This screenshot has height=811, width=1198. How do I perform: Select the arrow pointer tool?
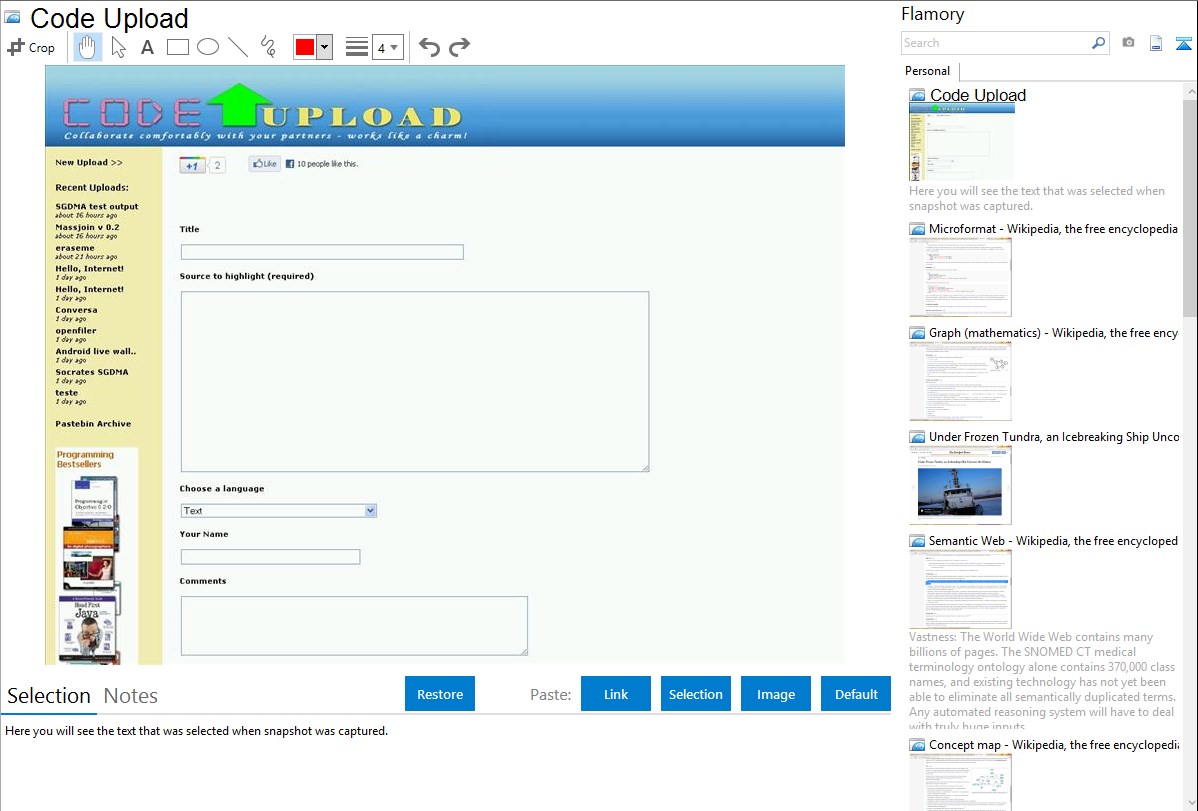118,47
